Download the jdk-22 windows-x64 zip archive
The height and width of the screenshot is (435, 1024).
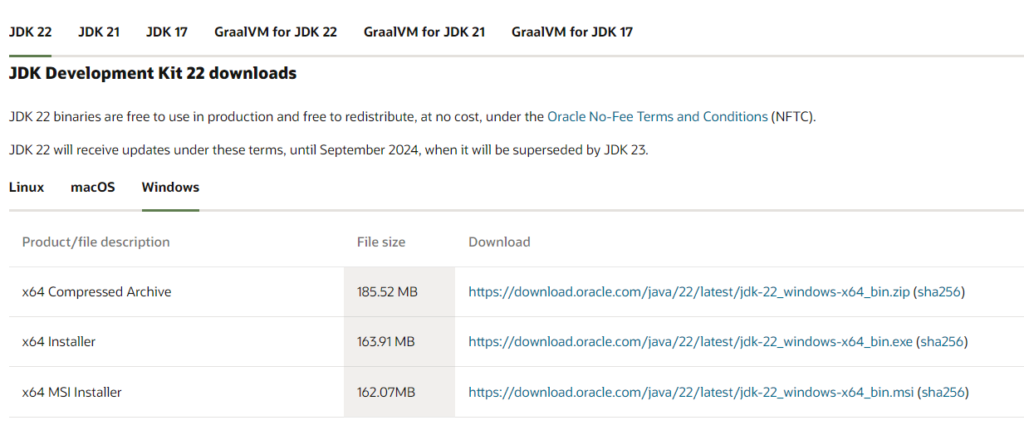(x=689, y=292)
